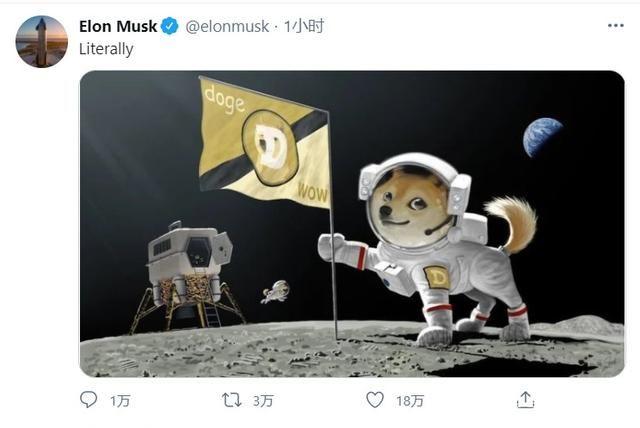
Task: Click the Dogecoin emblem on the flag
Action: [271, 147]
